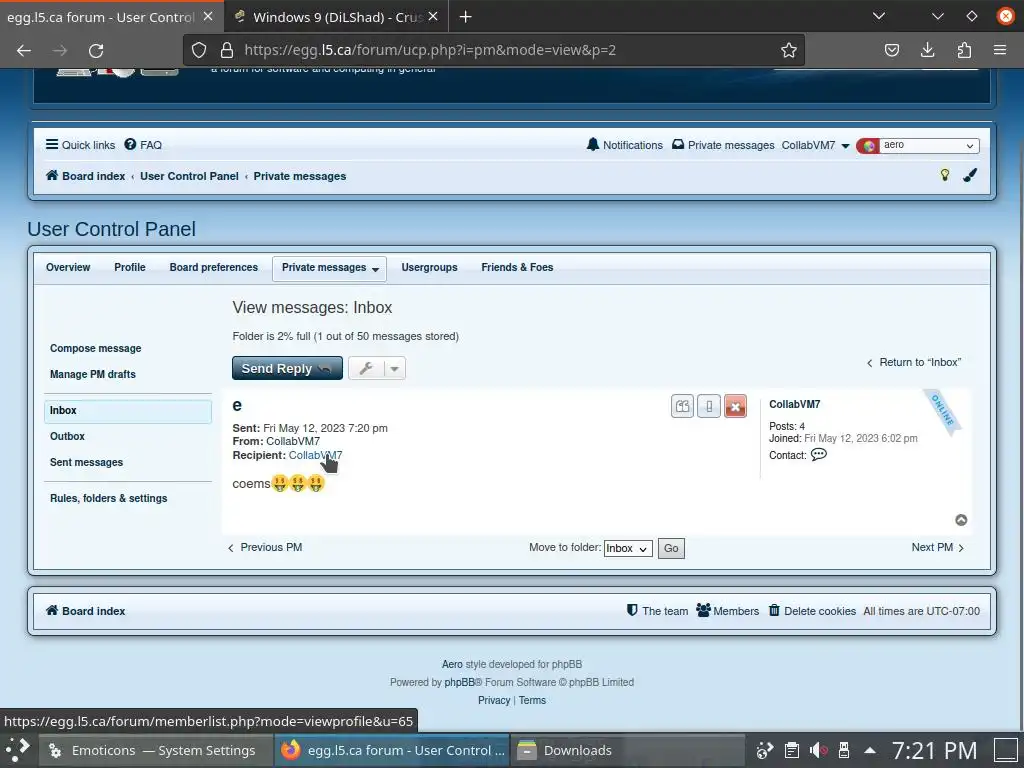The height and width of the screenshot is (768, 1024).
Task: Open the Firefox hamburger menu
Action: tap(999, 50)
